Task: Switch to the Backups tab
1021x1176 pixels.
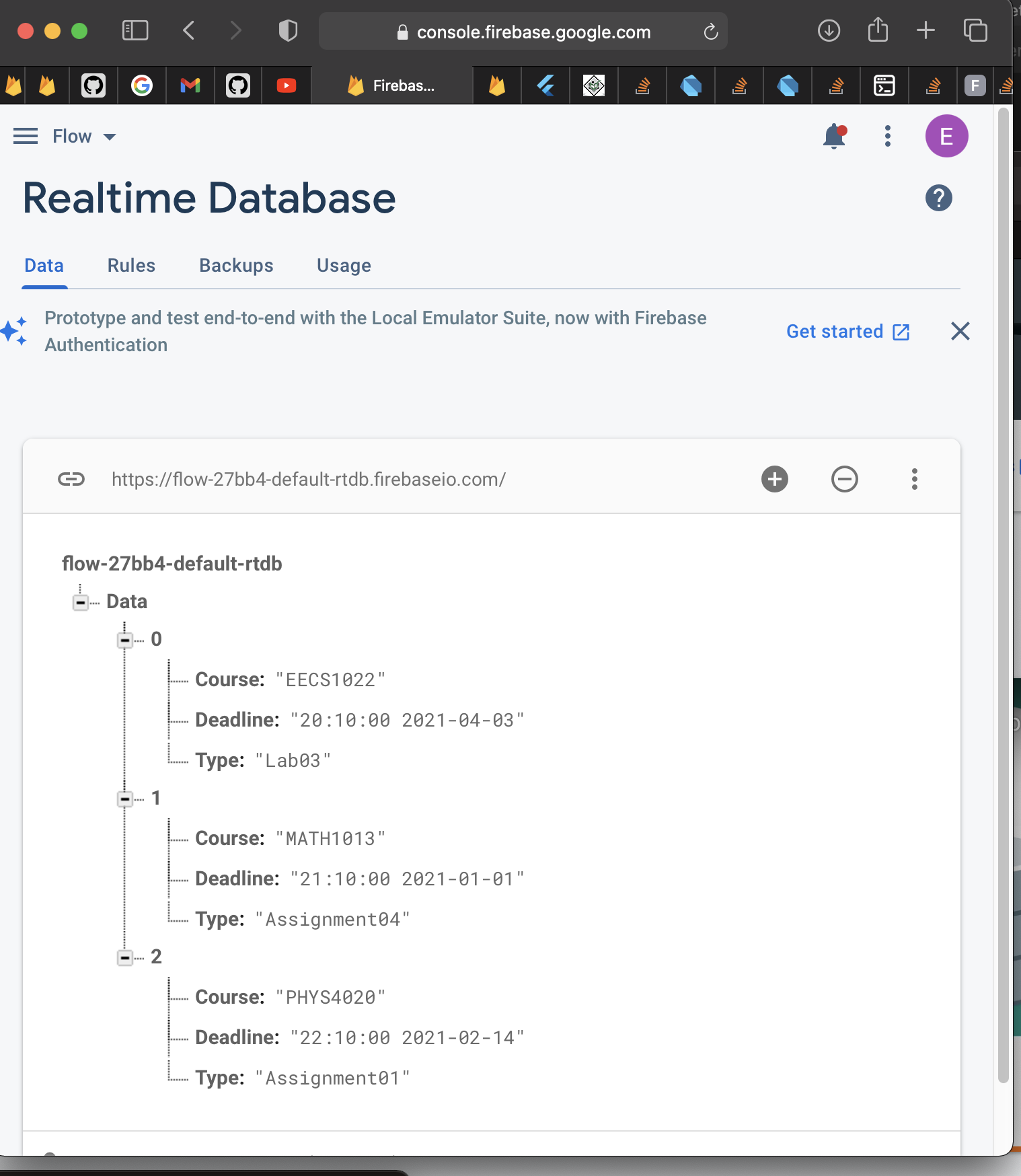Action: point(236,266)
